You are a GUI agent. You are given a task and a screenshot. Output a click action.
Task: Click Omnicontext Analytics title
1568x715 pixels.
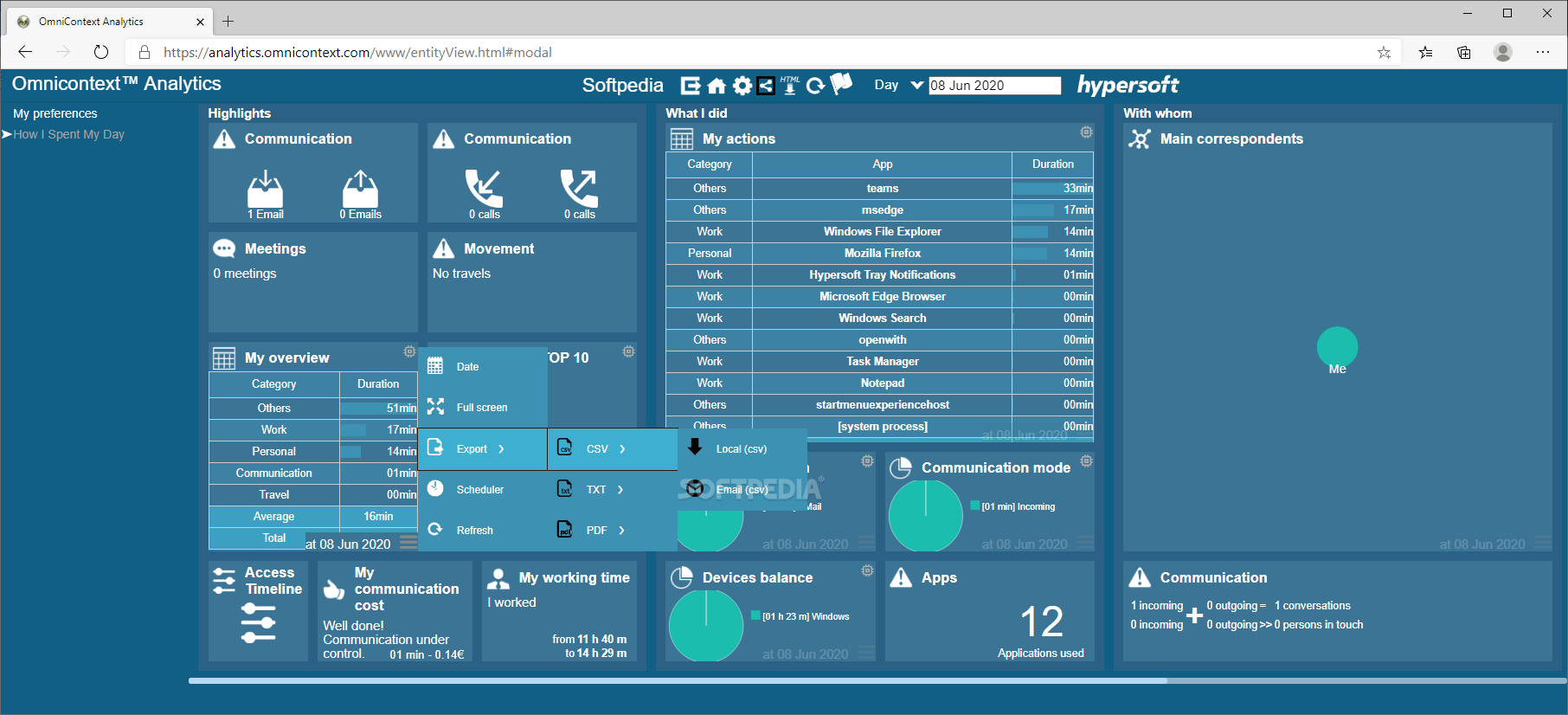(x=117, y=84)
